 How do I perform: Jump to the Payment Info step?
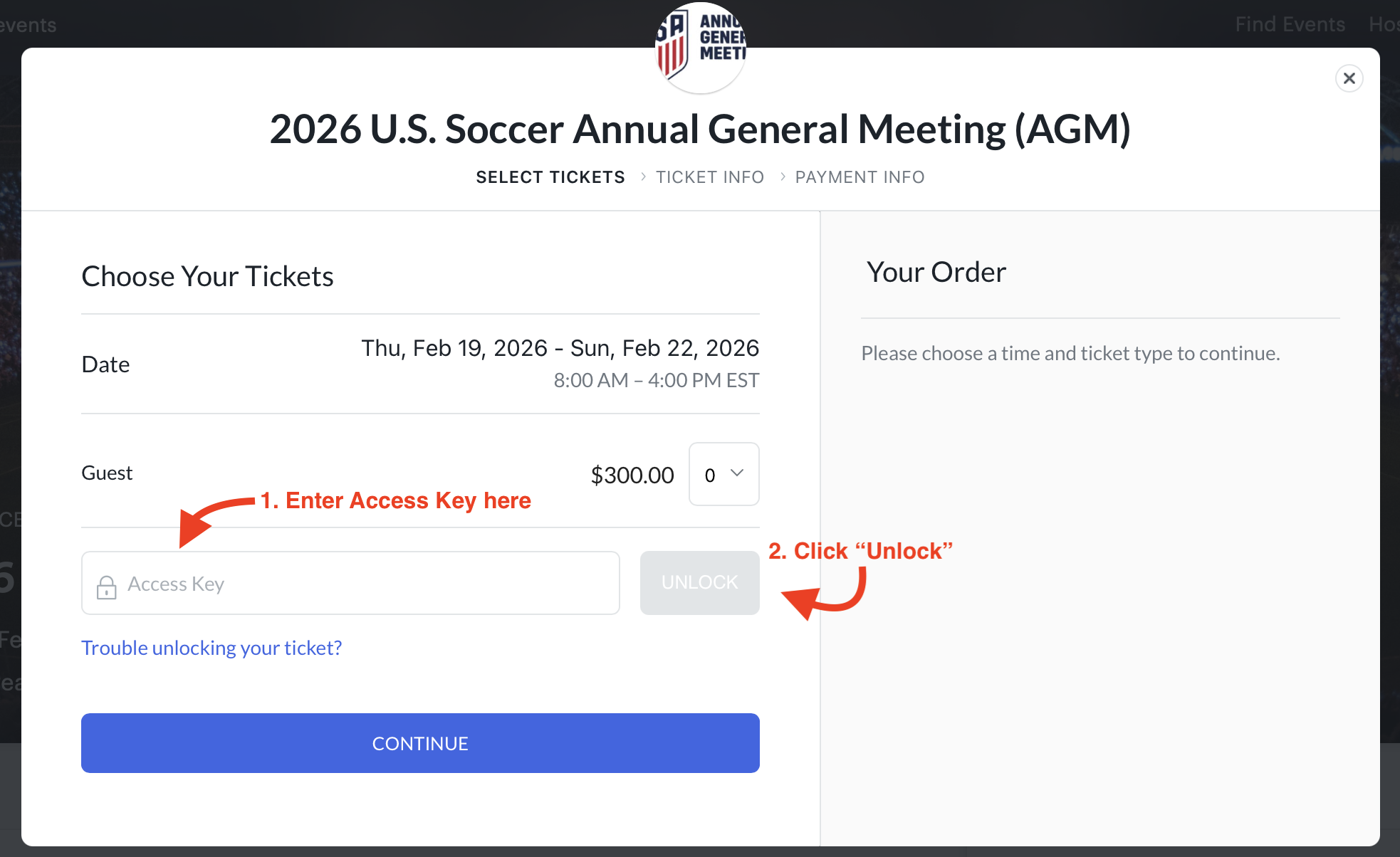tap(860, 177)
